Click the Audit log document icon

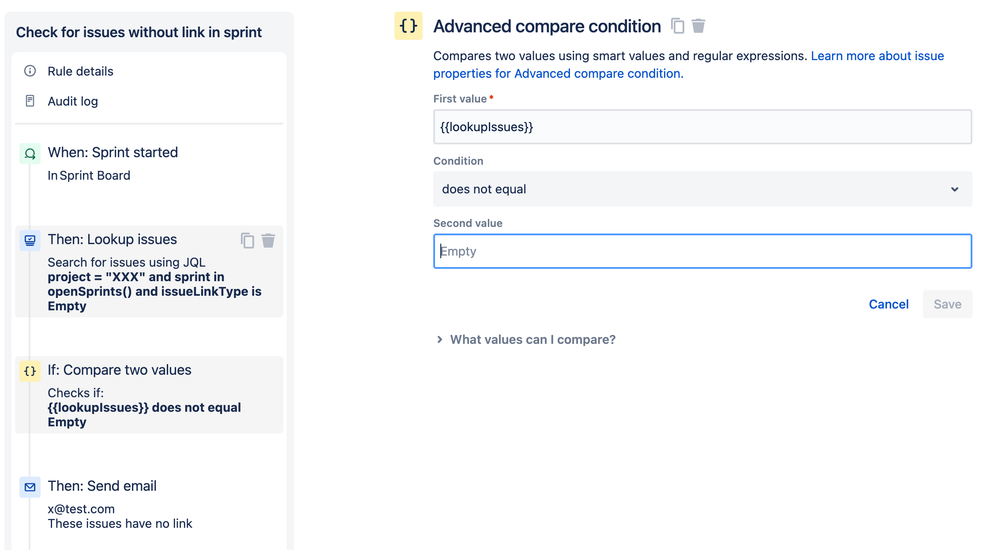tap(30, 101)
